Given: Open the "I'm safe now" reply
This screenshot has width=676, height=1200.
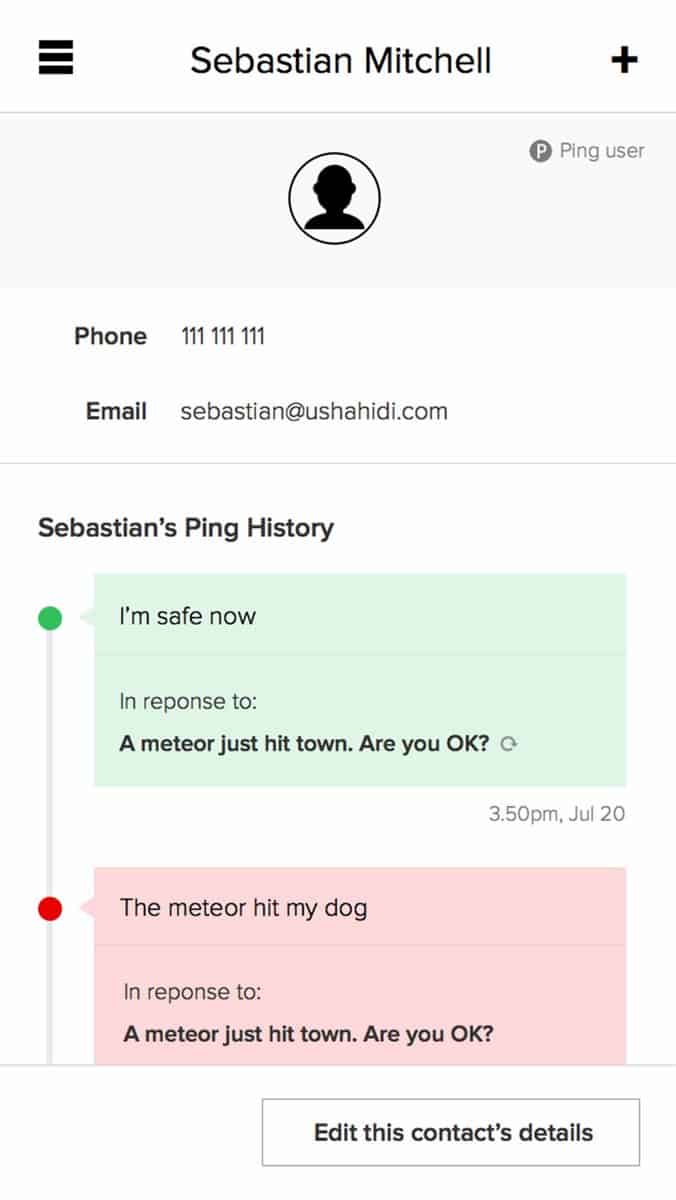Looking at the screenshot, I should click(x=188, y=616).
